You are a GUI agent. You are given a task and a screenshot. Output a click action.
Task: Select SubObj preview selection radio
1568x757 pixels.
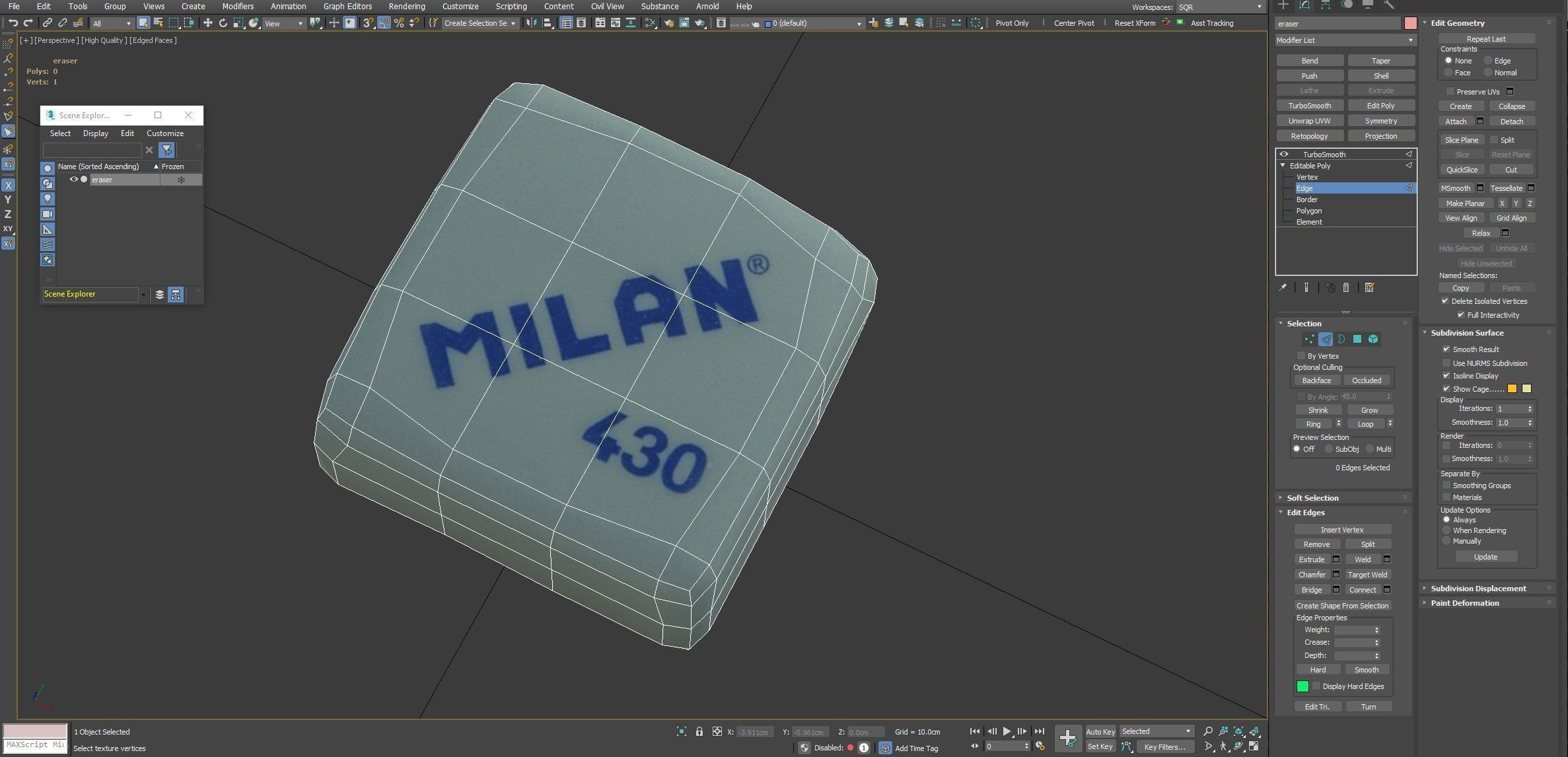tap(1329, 449)
